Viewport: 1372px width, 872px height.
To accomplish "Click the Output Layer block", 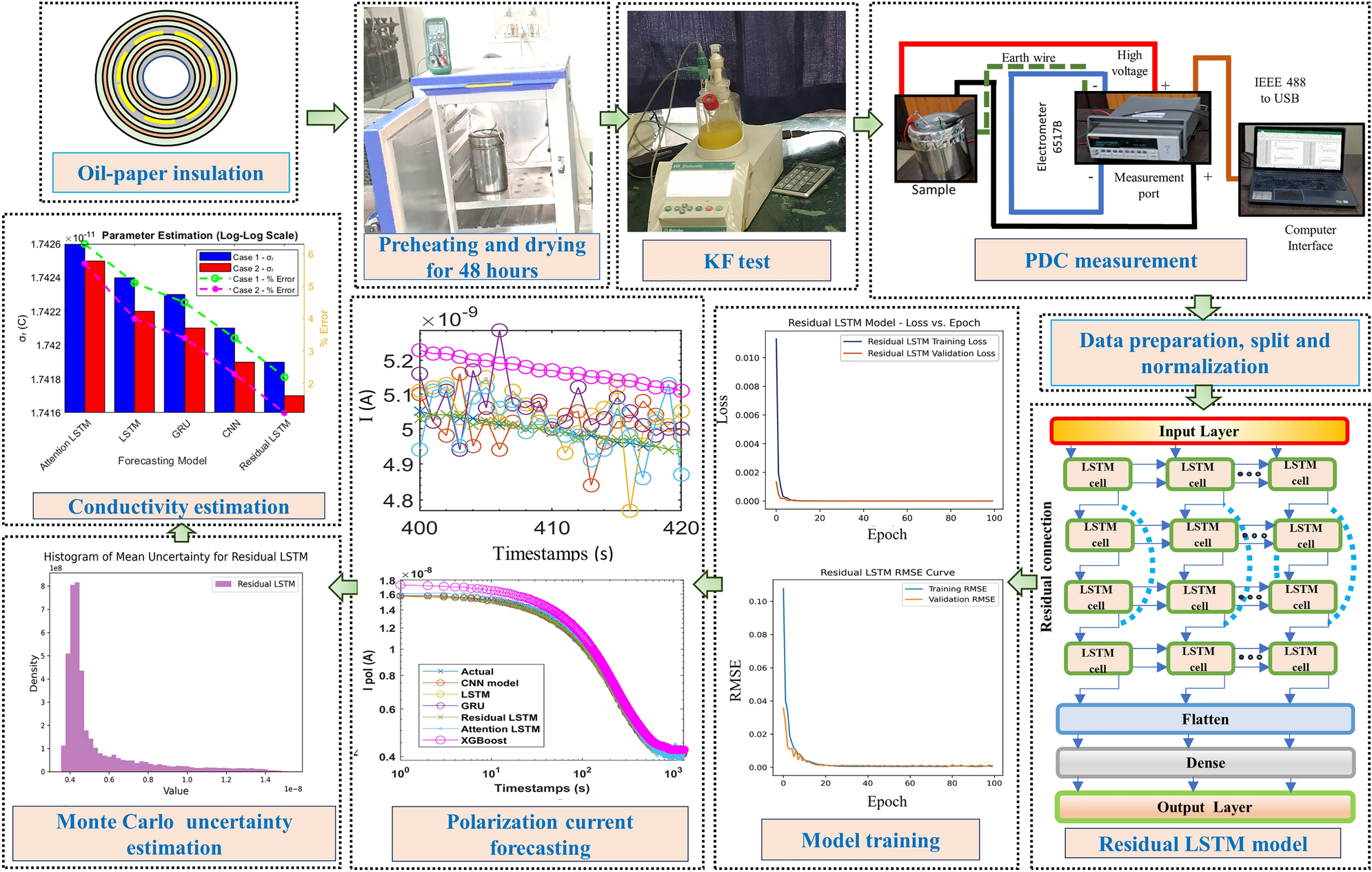I will pyautogui.click(x=1204, y=807).
